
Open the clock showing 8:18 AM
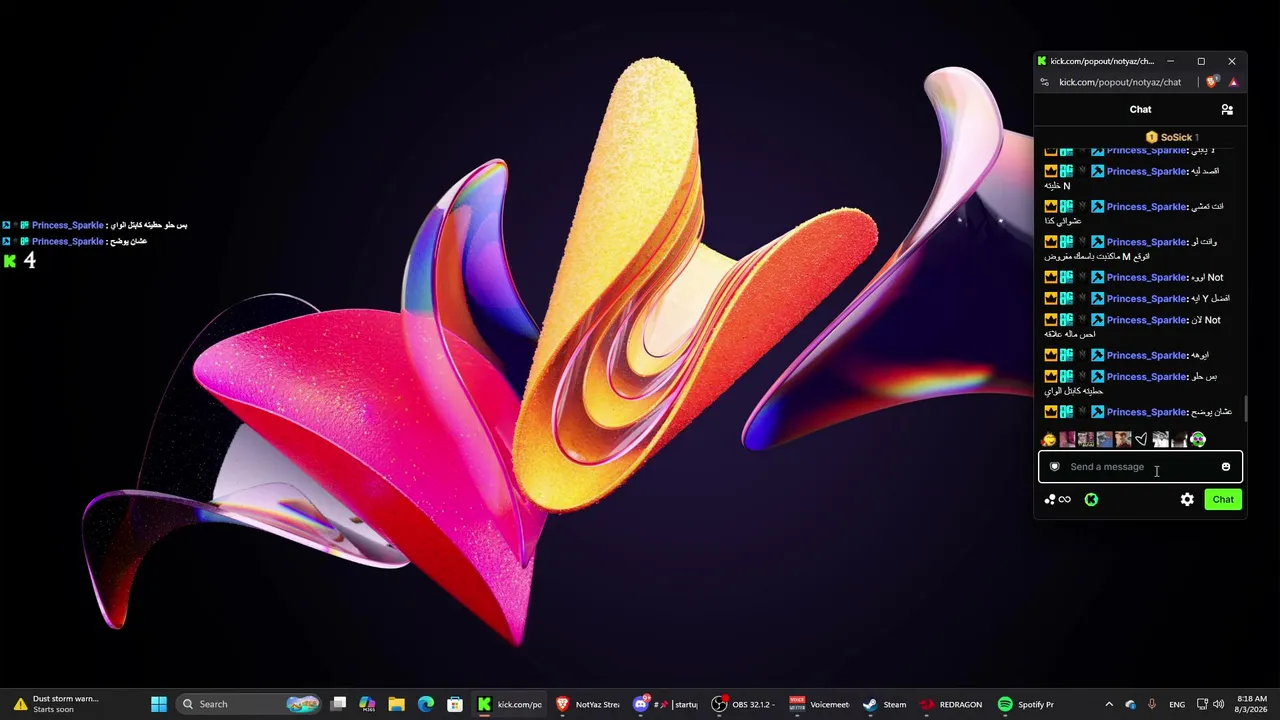pos(1252,704)
